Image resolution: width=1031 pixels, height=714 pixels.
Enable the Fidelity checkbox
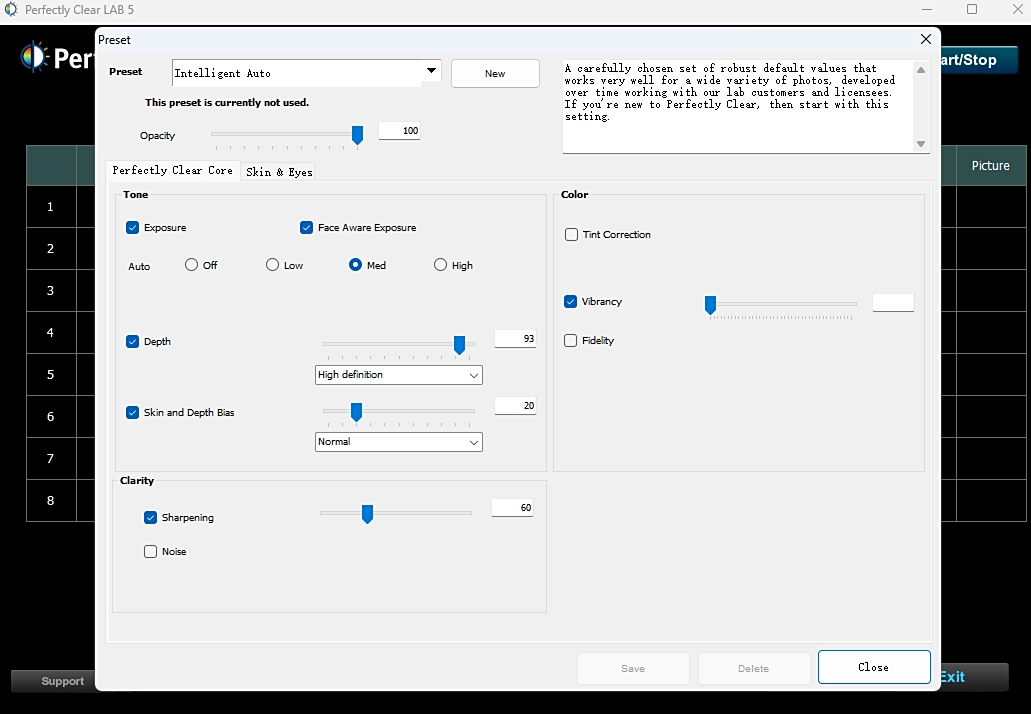tap(571, 341)
